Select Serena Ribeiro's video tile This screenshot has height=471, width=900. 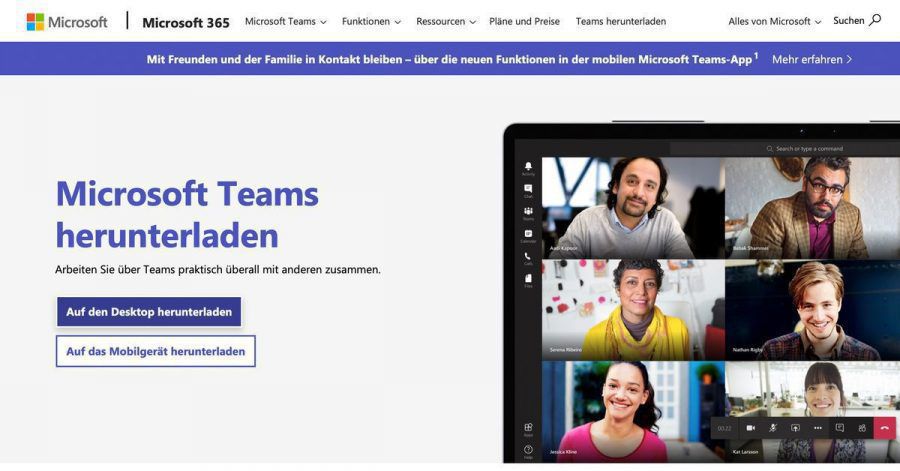[633, 310]
